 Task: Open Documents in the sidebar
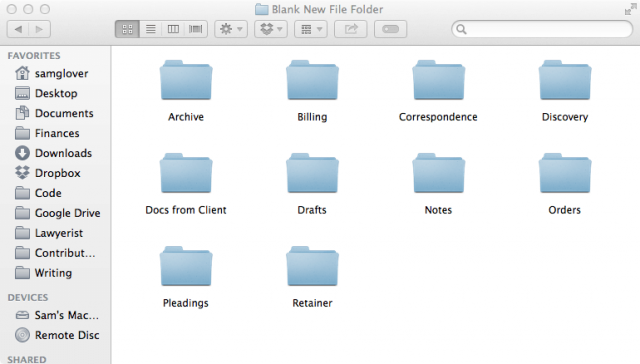[55, 113]
